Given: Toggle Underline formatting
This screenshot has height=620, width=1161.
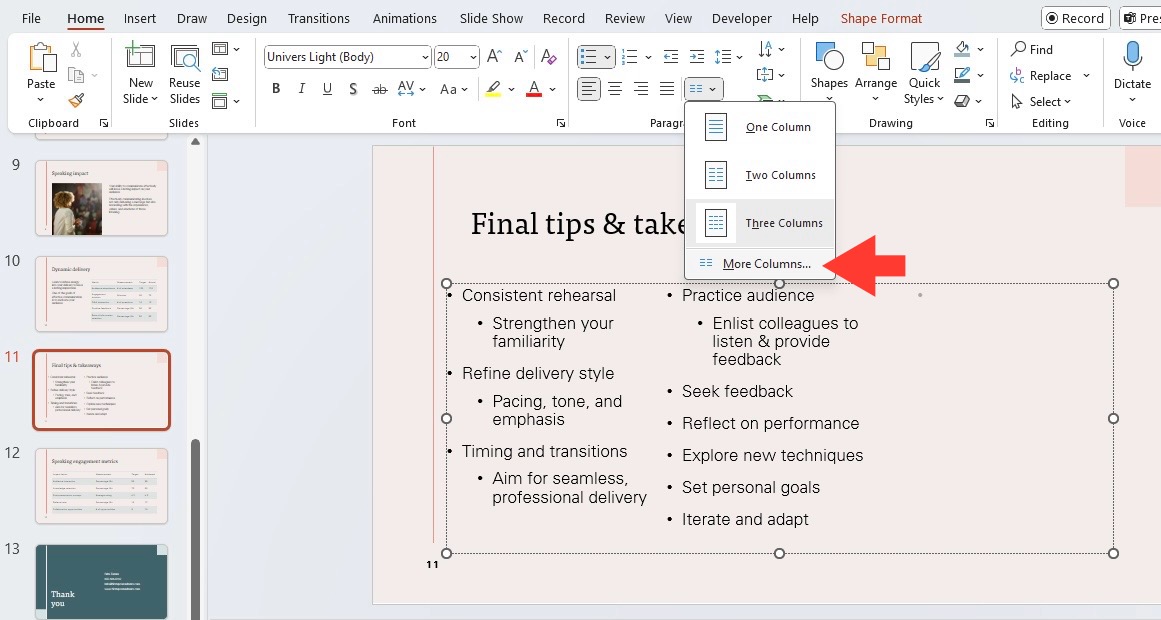Looking at the screenshot, I should (327, 89).
